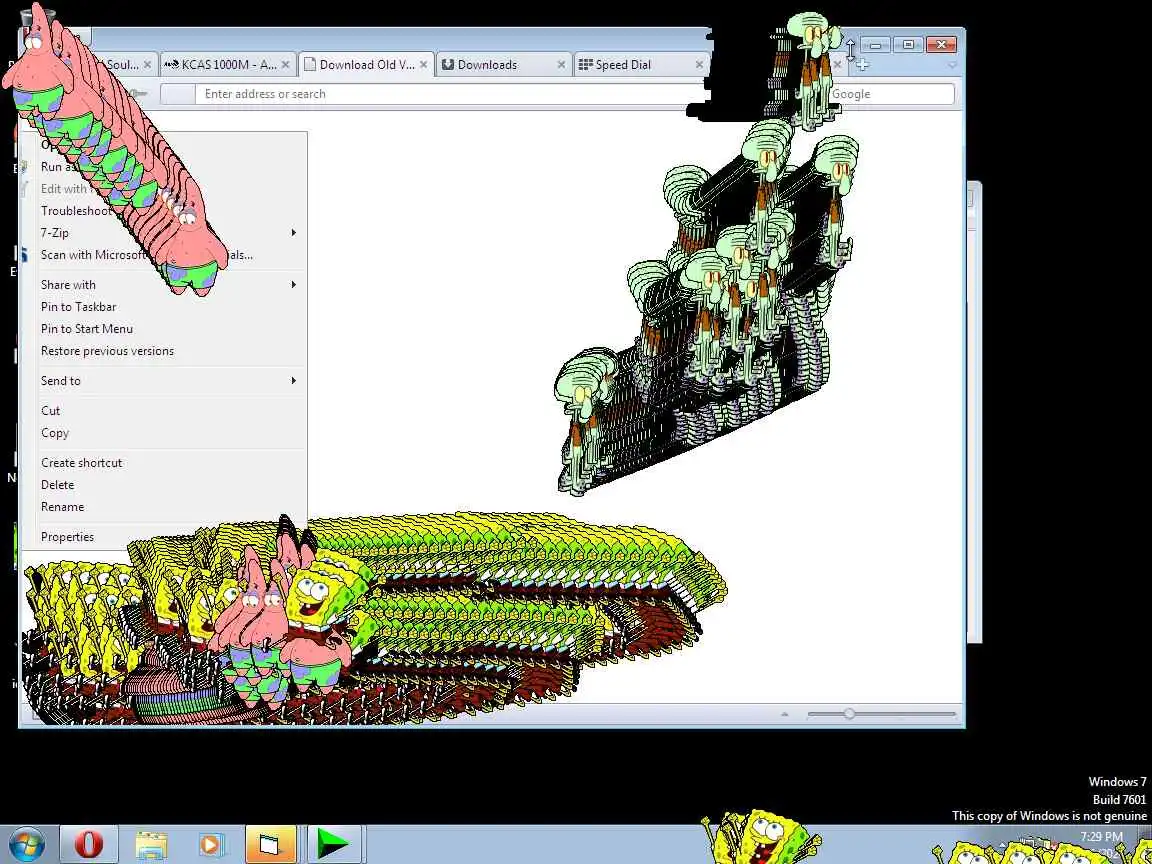Viewport: 1152px width, 864px height.
Task: Select the active window-folder taskbar icon
Action: tap(270, 844)
